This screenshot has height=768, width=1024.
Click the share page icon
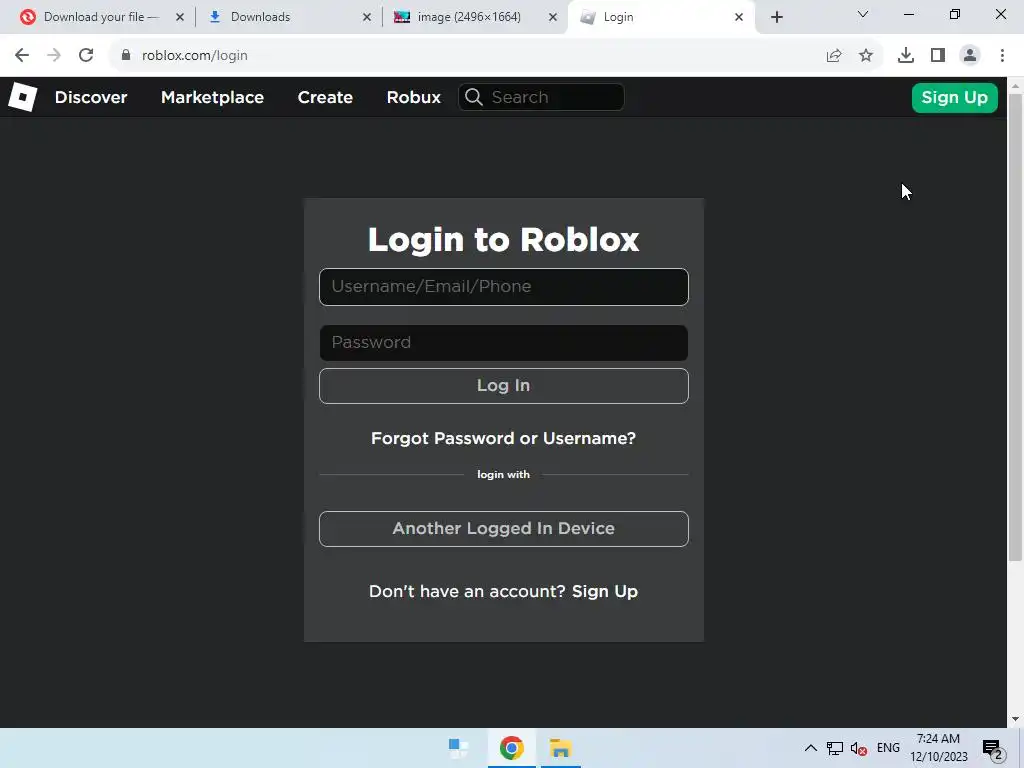[834, 56]
